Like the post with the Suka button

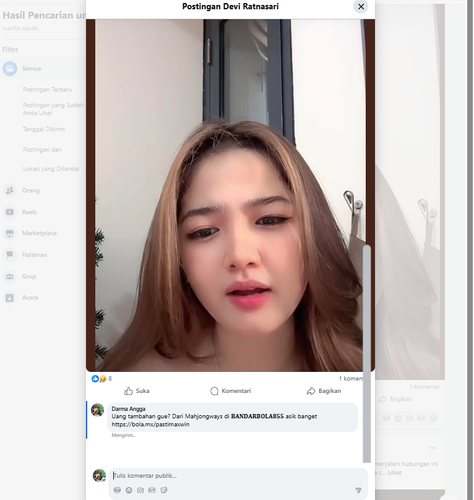point(137,391)
